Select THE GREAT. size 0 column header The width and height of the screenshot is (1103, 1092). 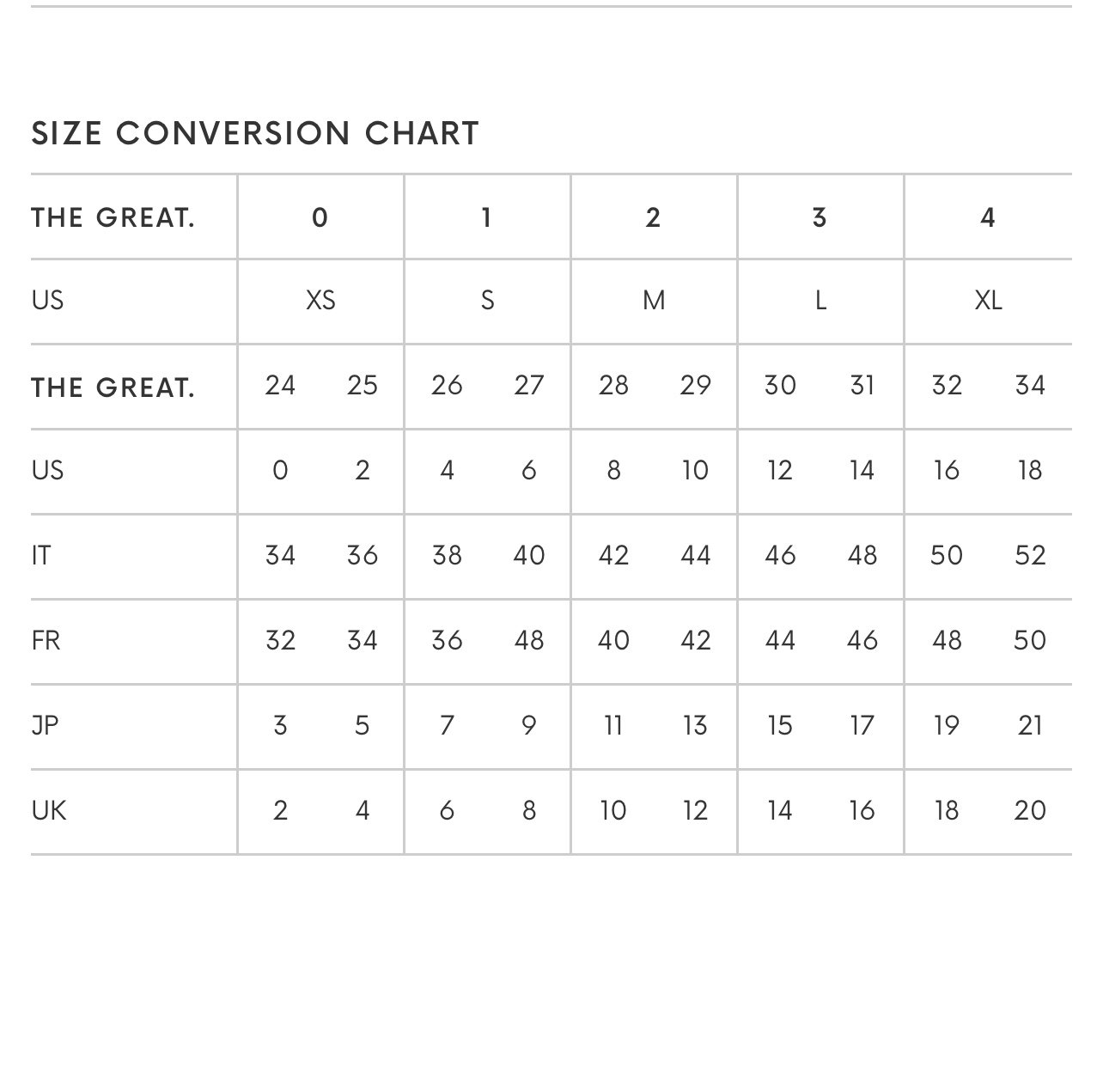320,217
